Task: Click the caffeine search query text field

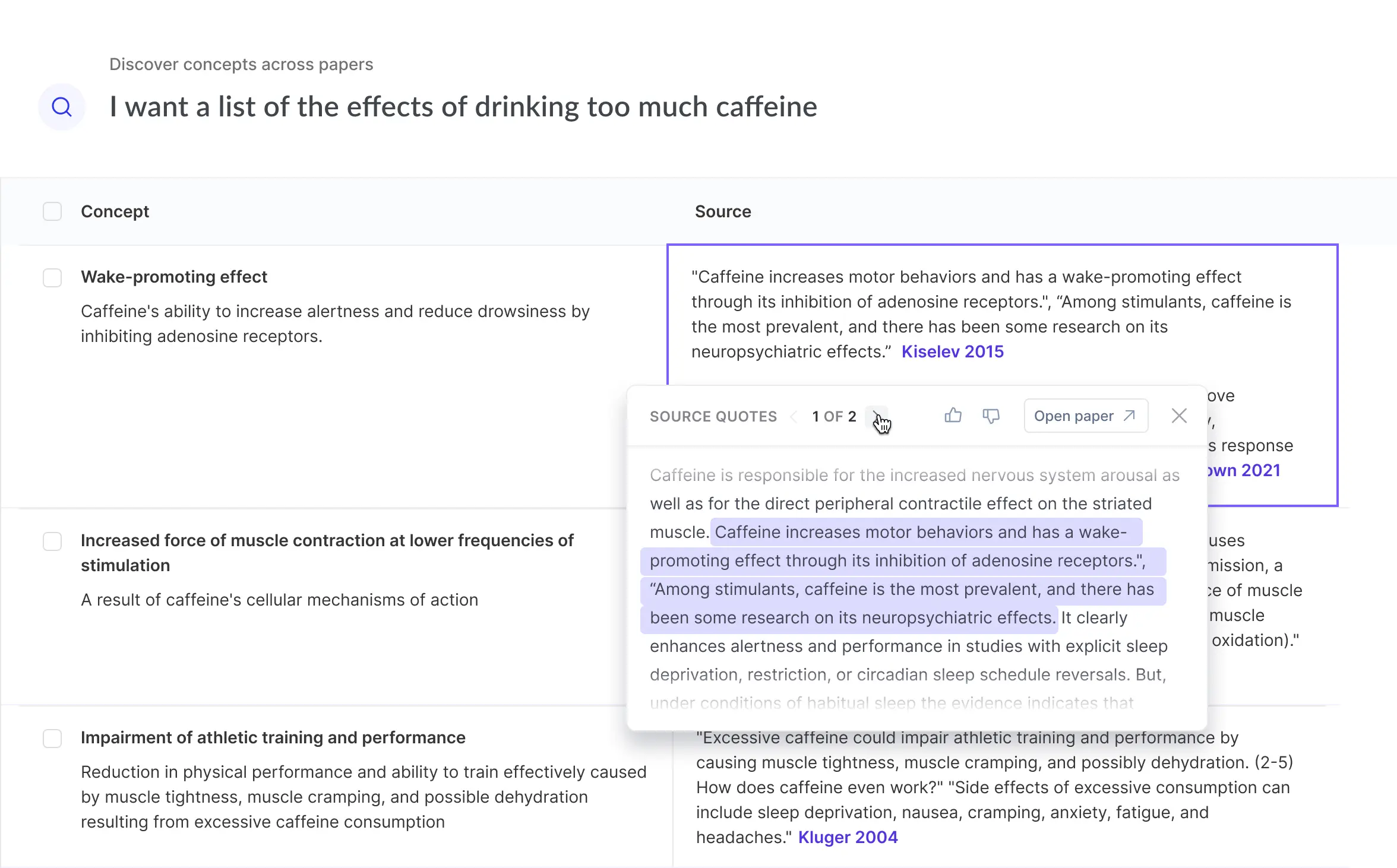Action: (462, 107)
